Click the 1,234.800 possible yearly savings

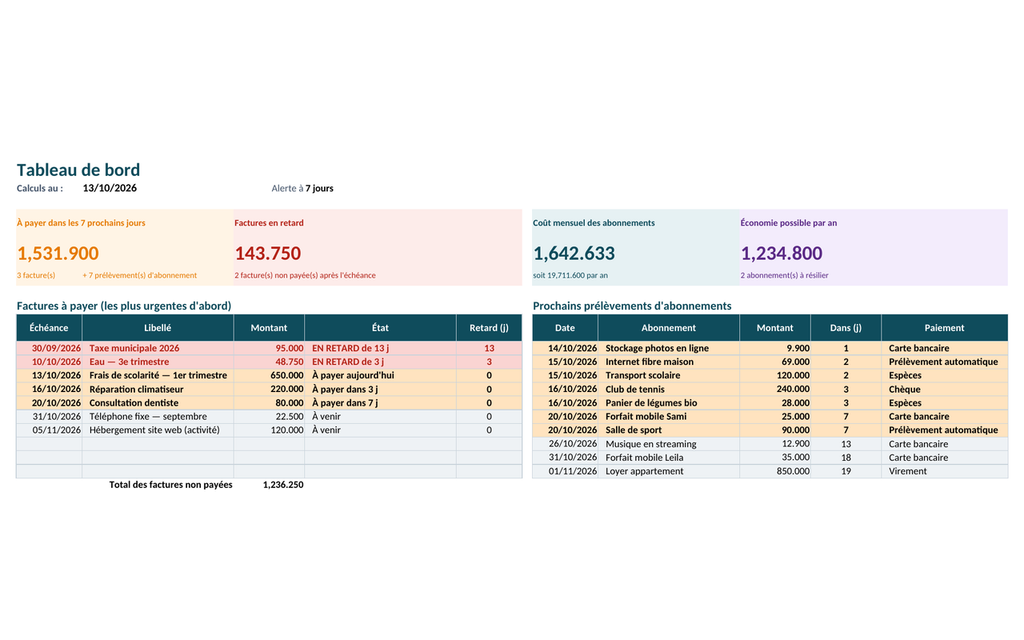tap(782, 253)
